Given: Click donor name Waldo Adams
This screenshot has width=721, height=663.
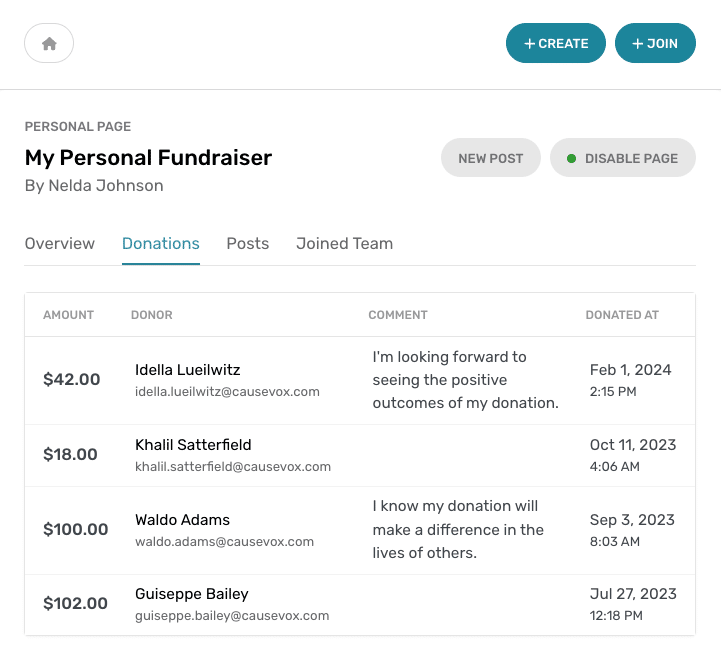Looking at the screenshot, I should [183, 520].
